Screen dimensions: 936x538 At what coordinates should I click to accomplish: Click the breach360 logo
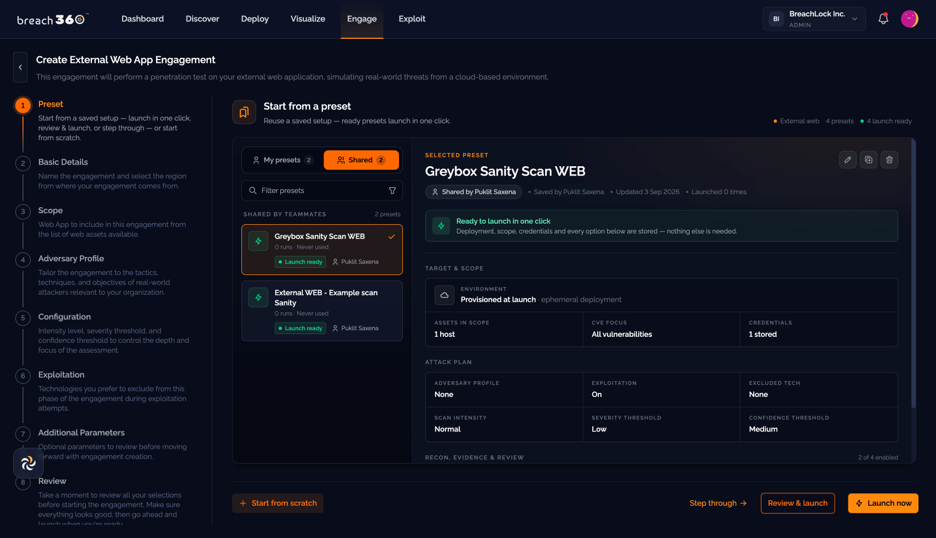pyautogui.click(x=53, y=19)
